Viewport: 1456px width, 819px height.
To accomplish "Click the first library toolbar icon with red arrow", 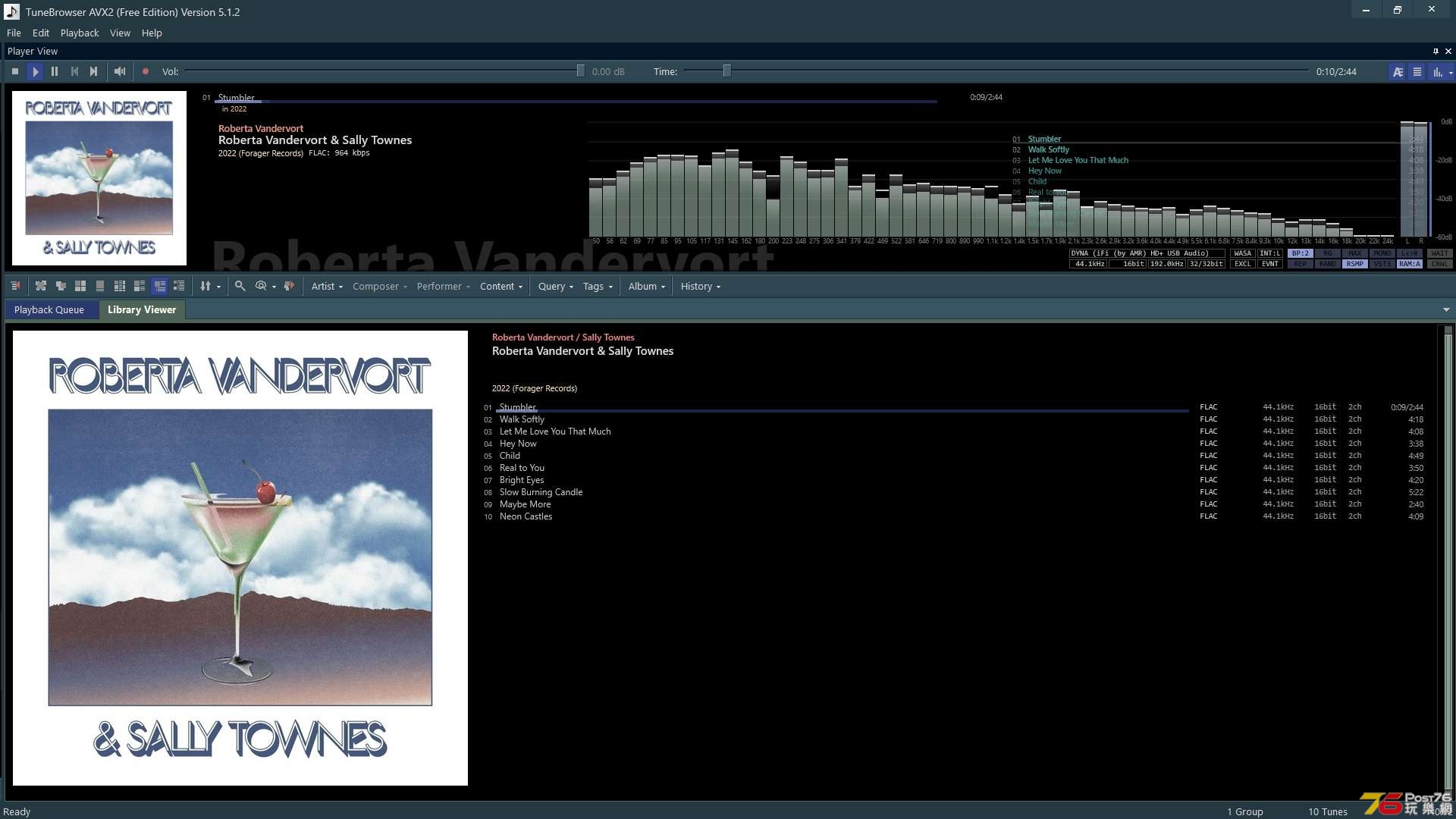I will click(15, 286).
